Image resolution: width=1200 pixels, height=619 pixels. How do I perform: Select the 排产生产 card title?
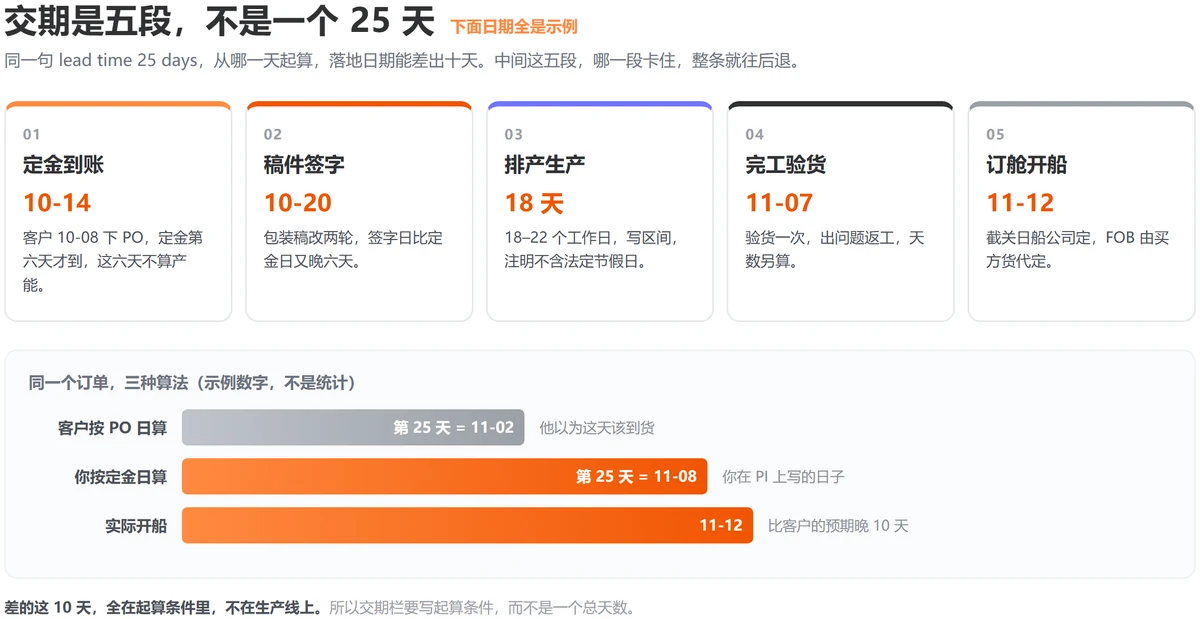[545, 165]
